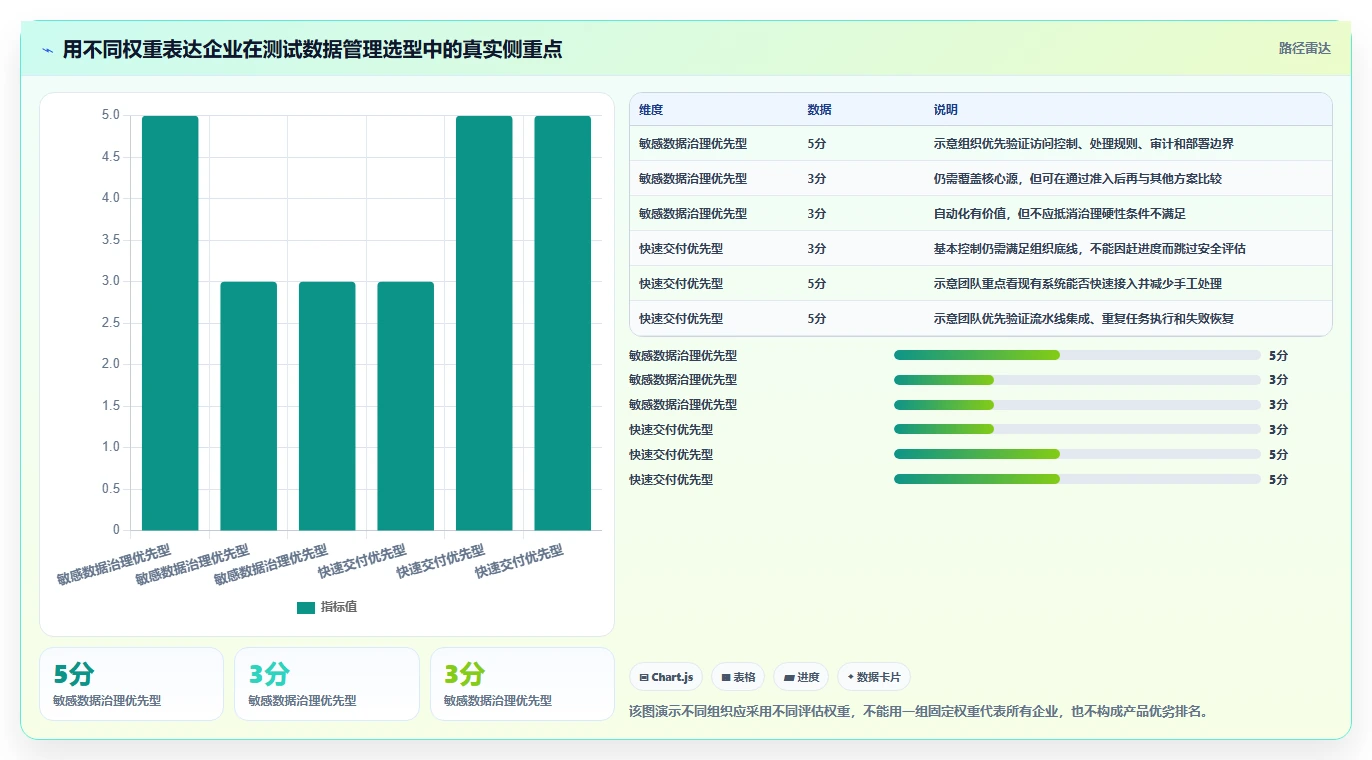Select row text 自动化有价值，但不应抵消治理硬性条件不满足
Screen dimensions: 1372x760
[x=980, y=214]
